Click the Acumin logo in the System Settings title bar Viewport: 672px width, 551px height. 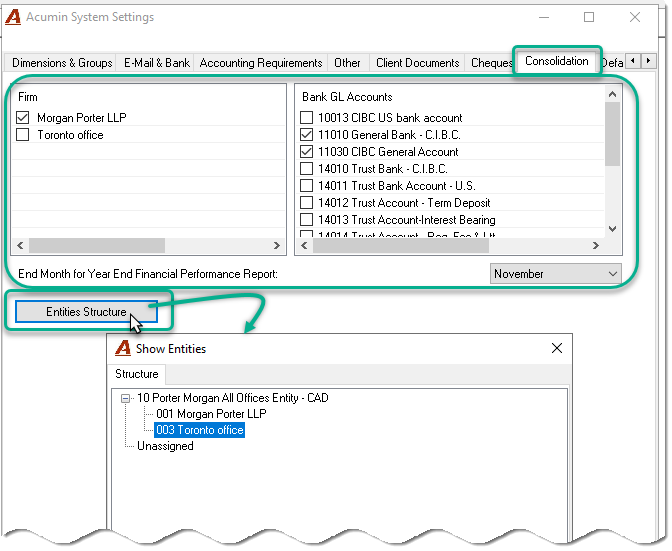point(13,17)
